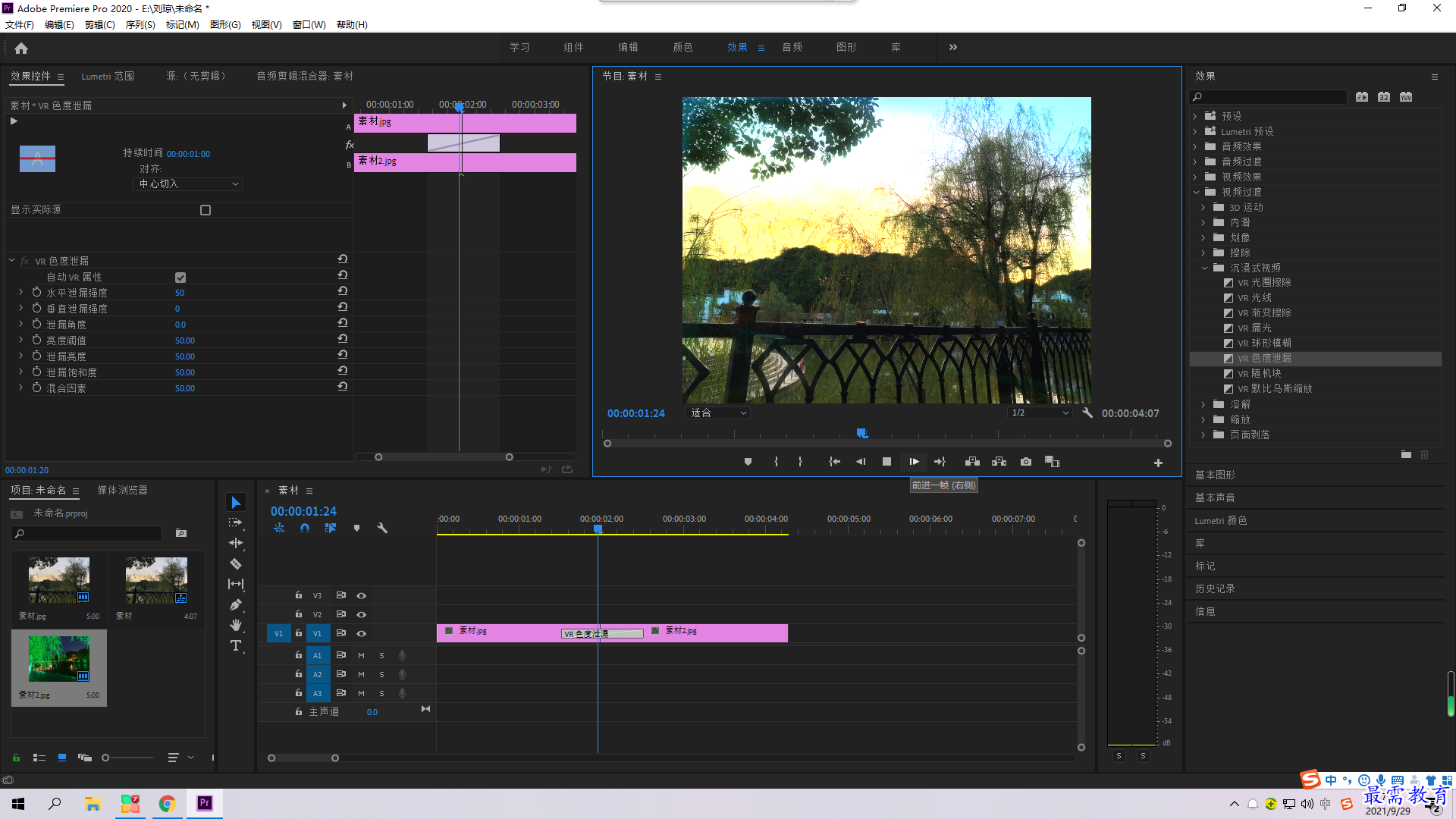Viewport: 1456px width, 819px height.
Task: Toggle 自动VR属性 checkbox
Action: point(180,278)
